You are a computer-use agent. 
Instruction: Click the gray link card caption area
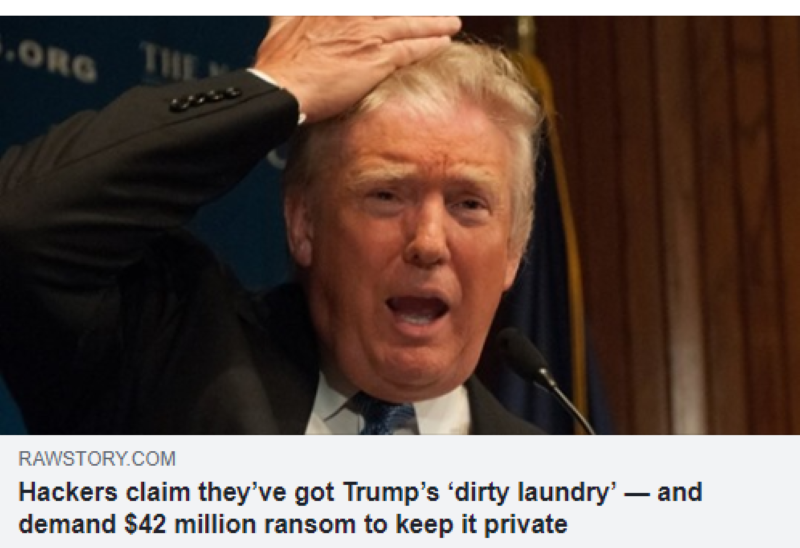[x=400, y=491]
